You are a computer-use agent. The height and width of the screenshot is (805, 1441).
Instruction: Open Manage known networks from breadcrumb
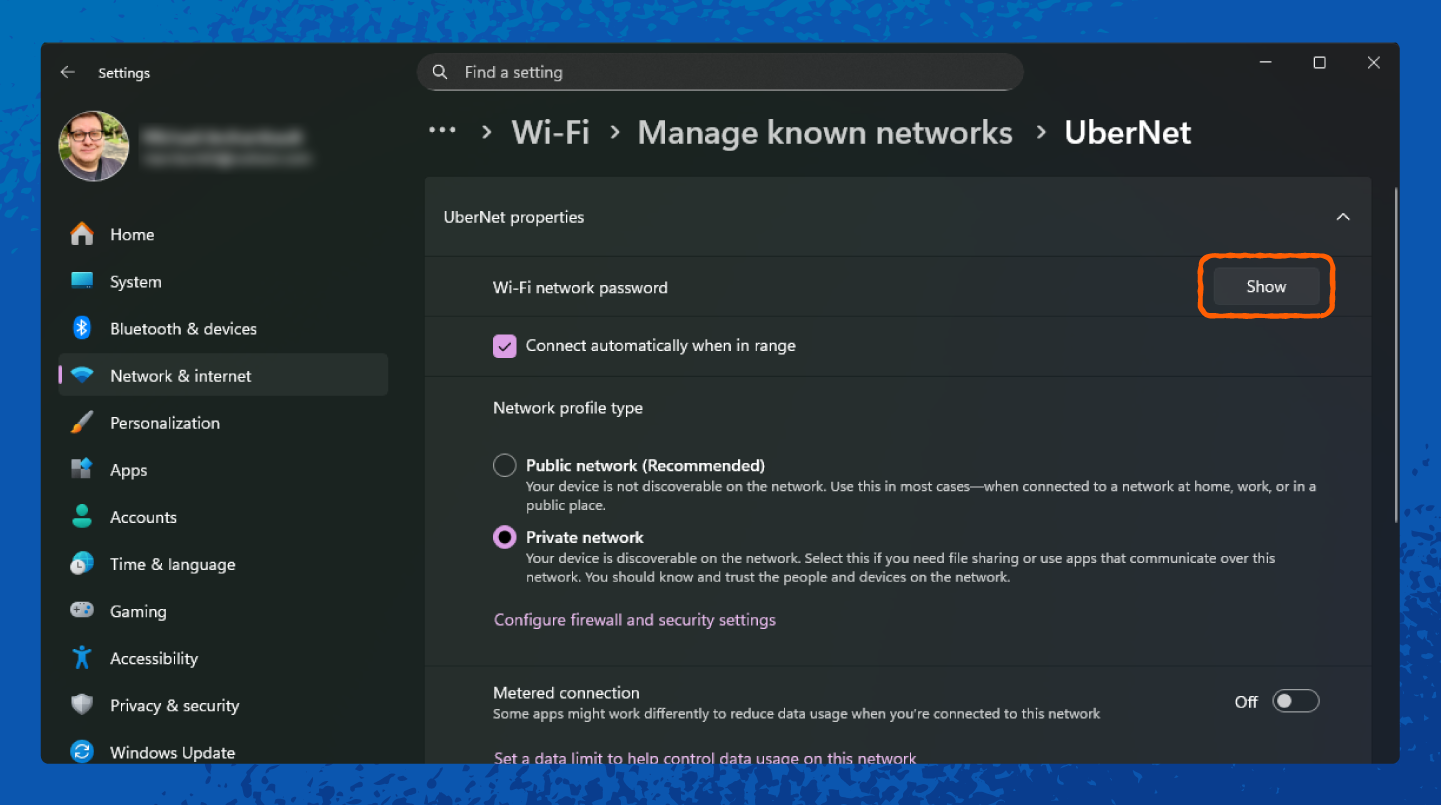824,131
